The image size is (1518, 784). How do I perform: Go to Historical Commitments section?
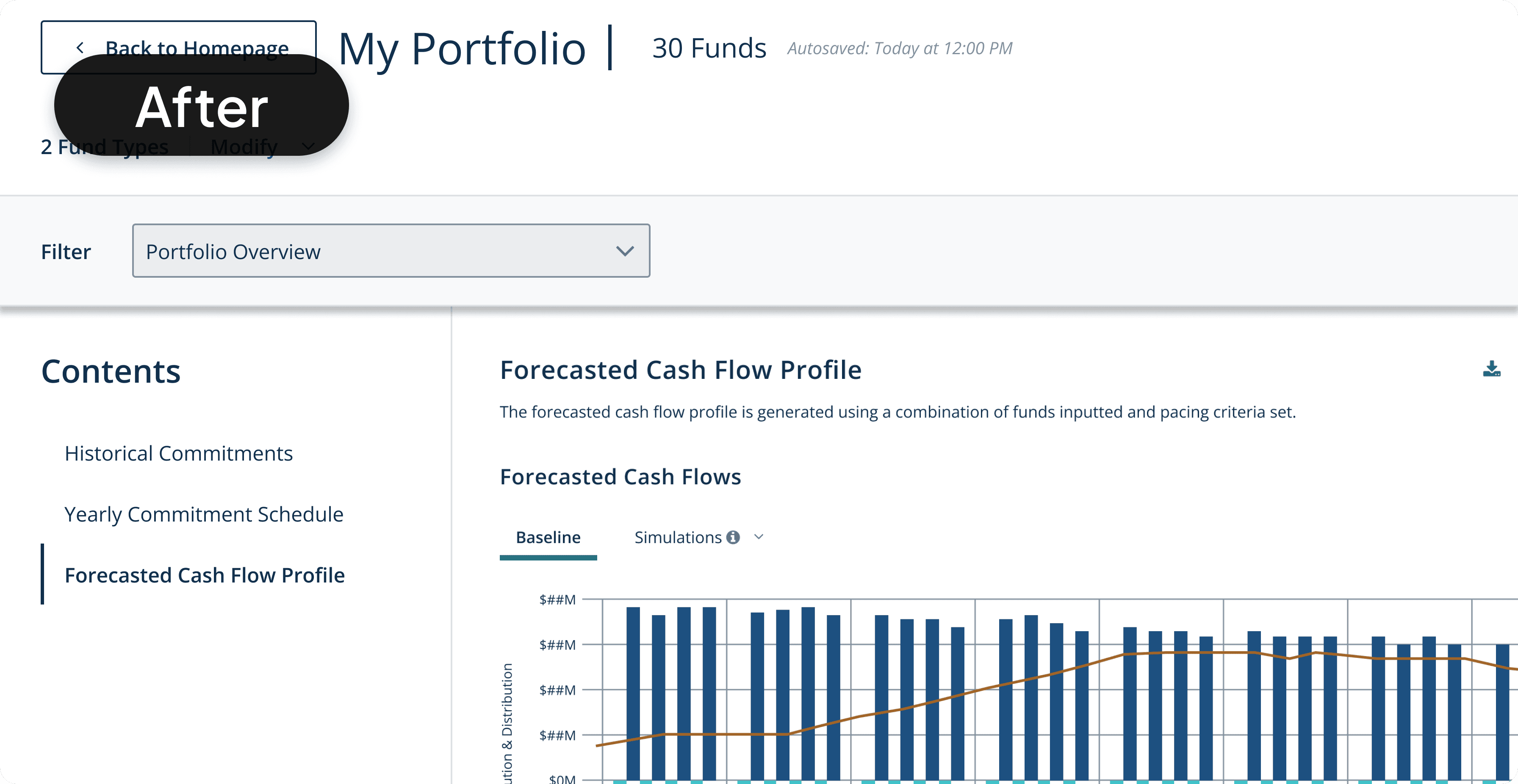(x=179, y=453)
